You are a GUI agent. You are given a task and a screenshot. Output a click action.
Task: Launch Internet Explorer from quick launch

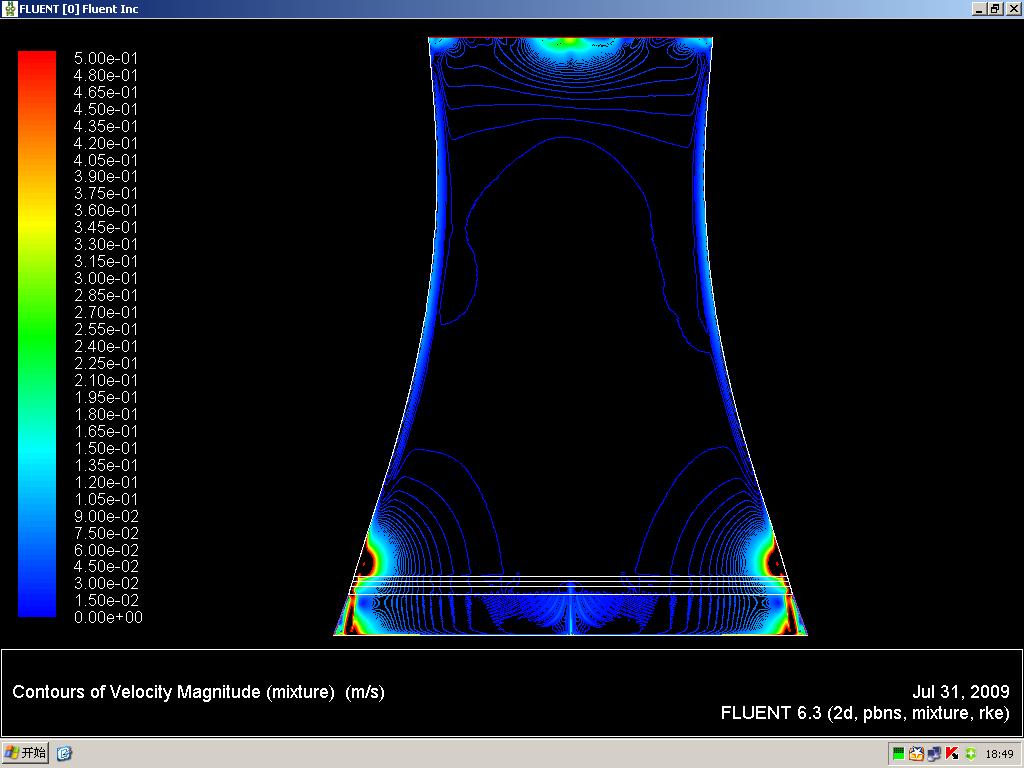click(x=64, y=753)
